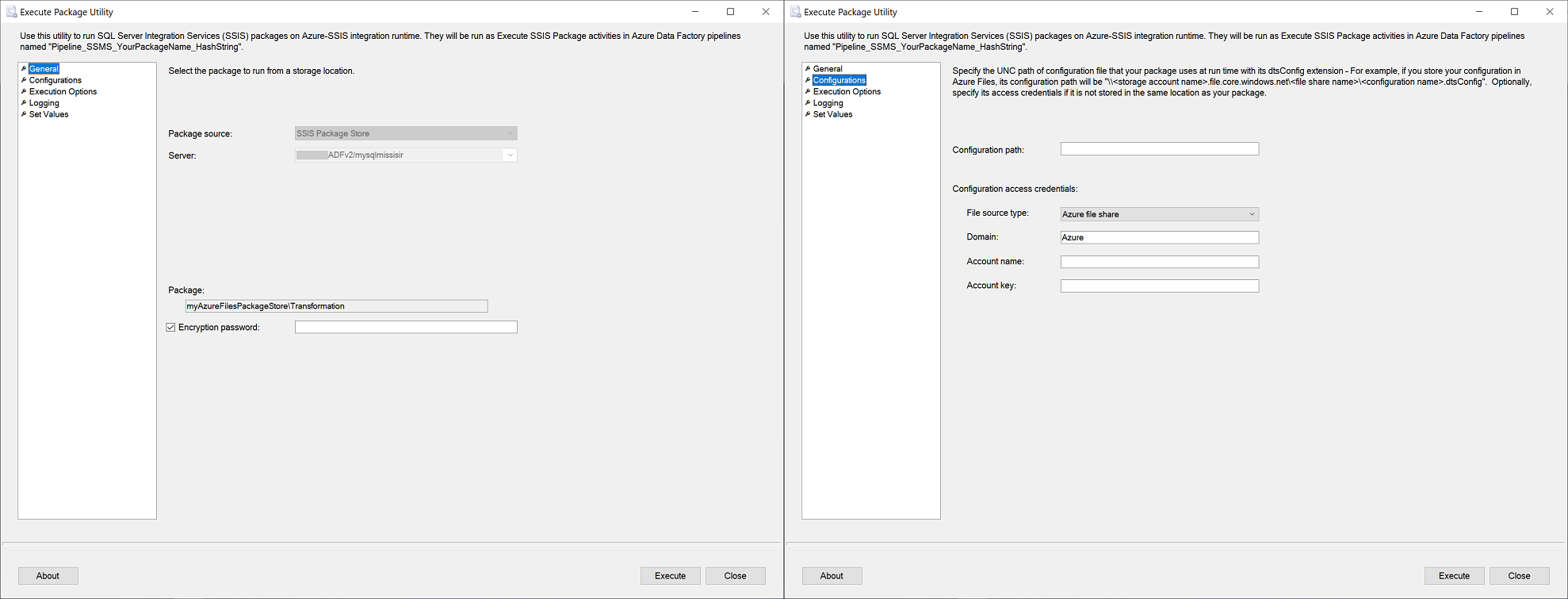Click the Encryption password field
1568x599 pixels.
pyautogui.click(x=406, y=327)
